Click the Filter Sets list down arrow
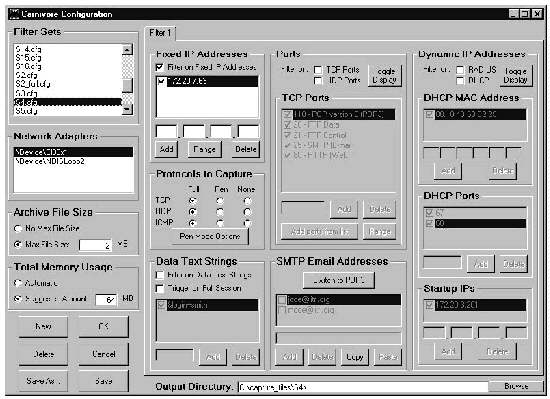550x399 pixels. 127,110
